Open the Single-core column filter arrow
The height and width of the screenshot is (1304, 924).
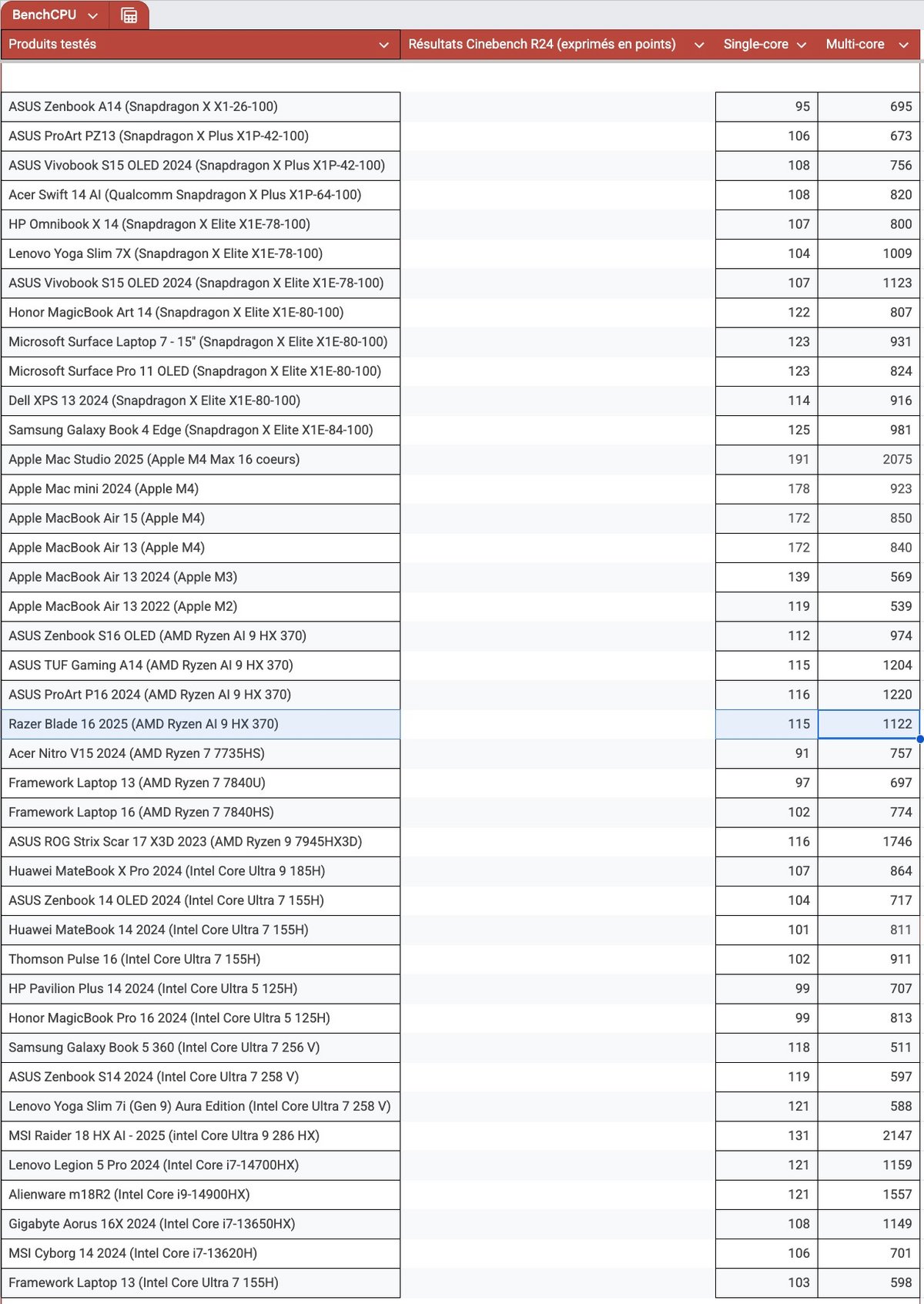click(802, 45)
